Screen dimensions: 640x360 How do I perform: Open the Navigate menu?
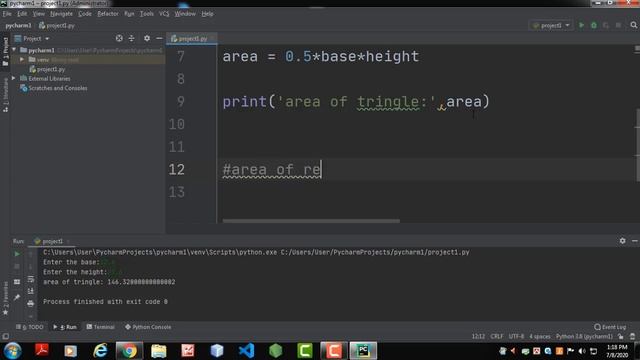point(61,14)
